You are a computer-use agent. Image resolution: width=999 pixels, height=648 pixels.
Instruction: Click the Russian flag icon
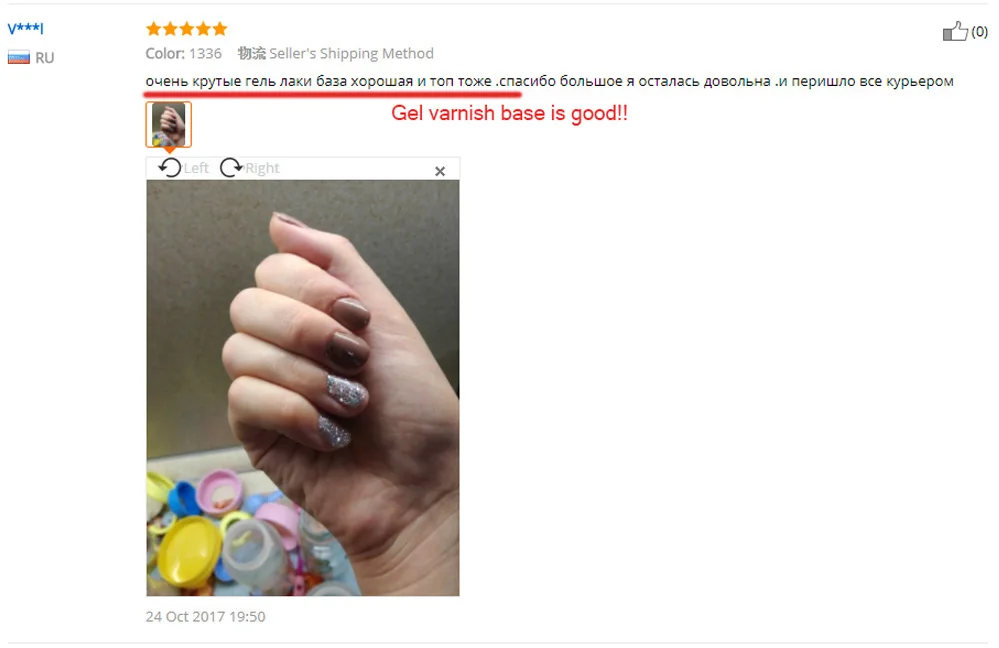coord(18,57)
